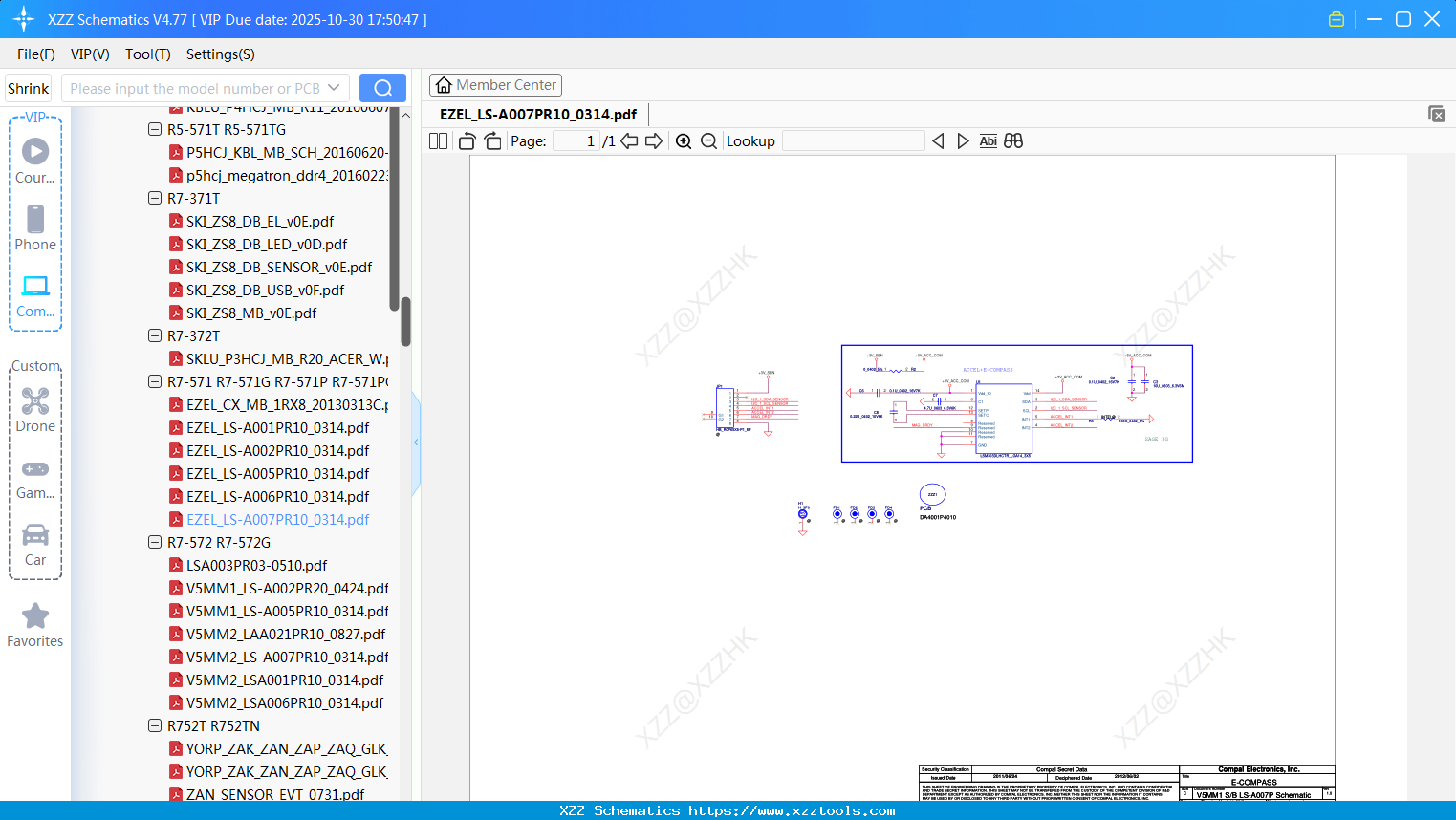Rotate page using left rotate icon
Screen dimensions: 1456x820
(467, 141)
